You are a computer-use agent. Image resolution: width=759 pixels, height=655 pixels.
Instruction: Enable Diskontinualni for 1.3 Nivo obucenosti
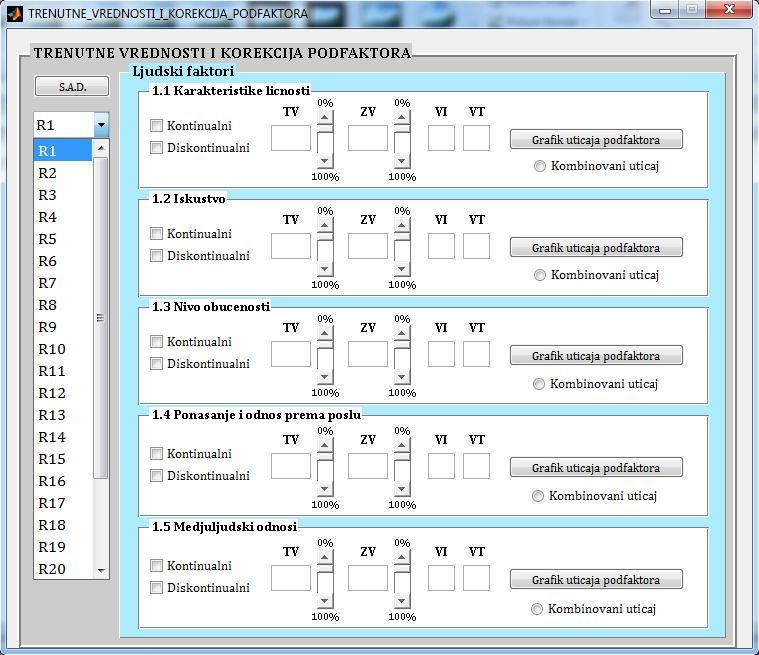coord(156,364)
